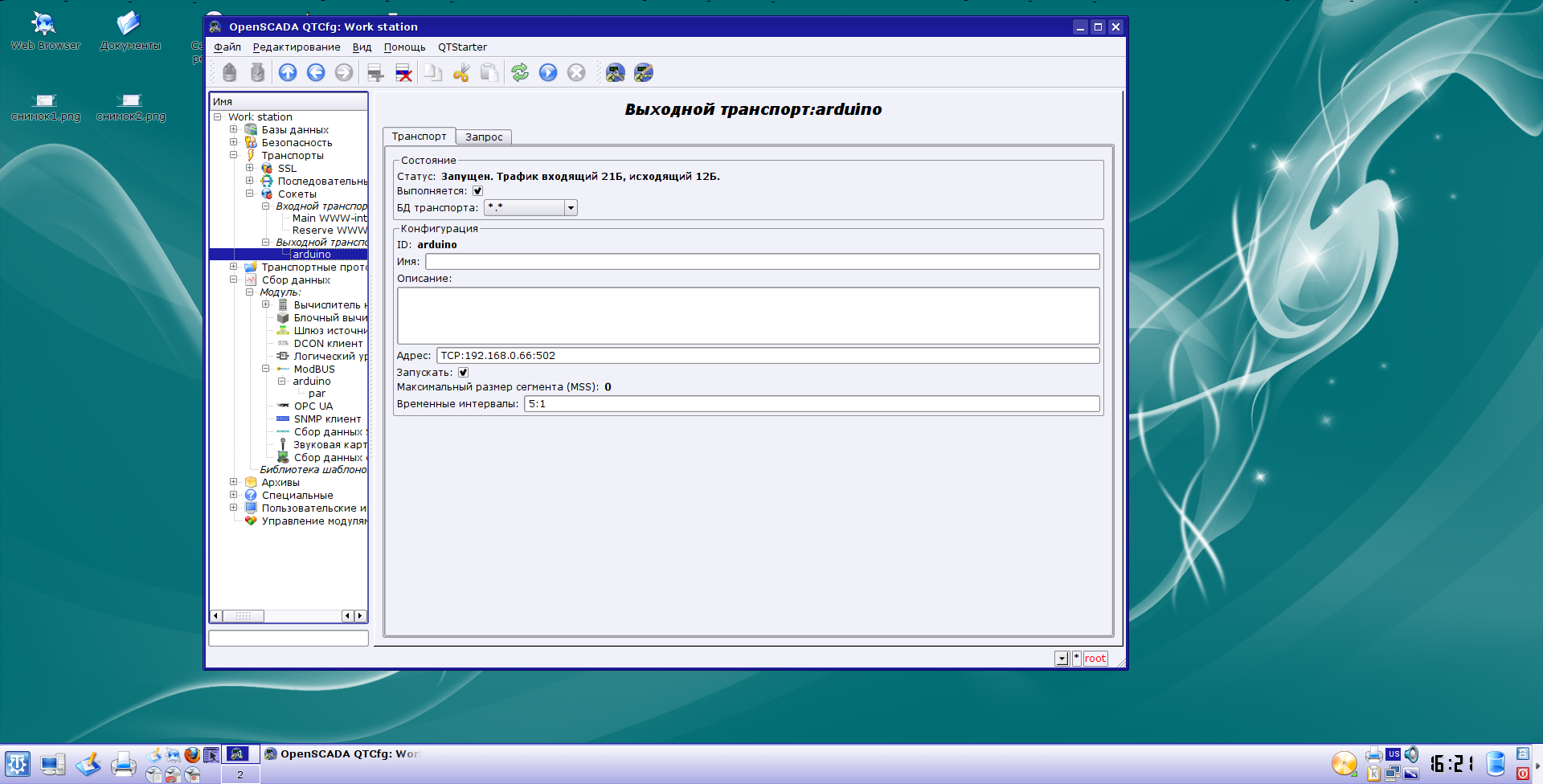Click the Firefox icon in the taskbar
1543x784 pixels.
tap(192, 754)
